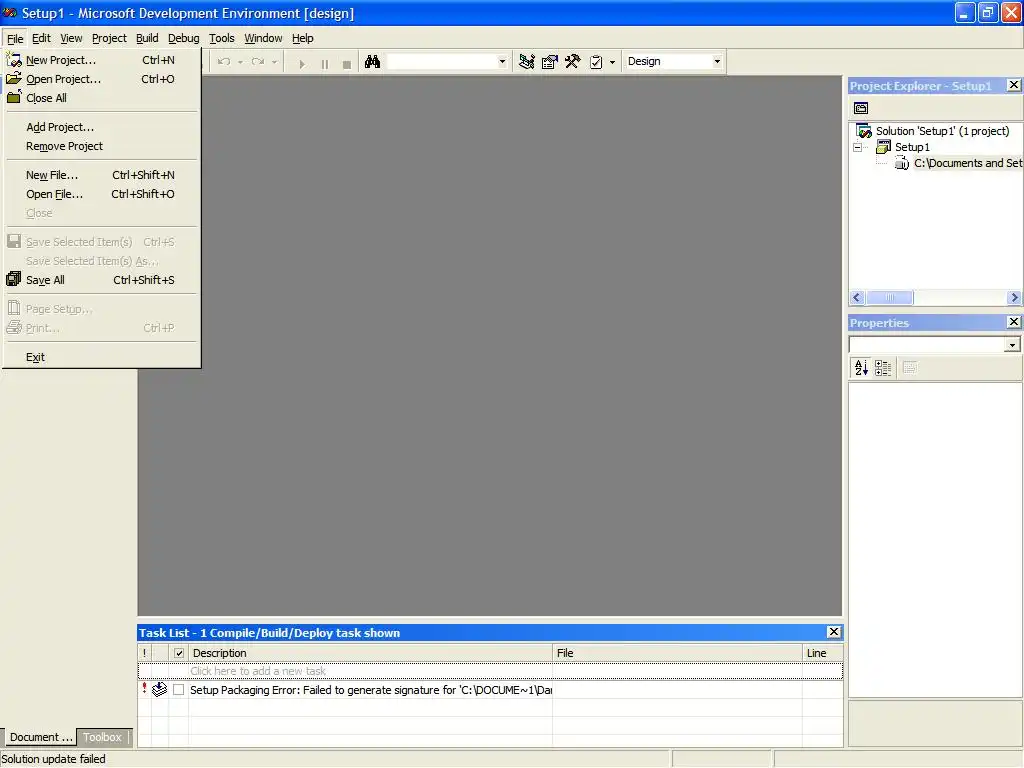Open the Help menu
The width and height of the screenshot is (1024, 768).
pyautogui.click(x=302, y=38)
